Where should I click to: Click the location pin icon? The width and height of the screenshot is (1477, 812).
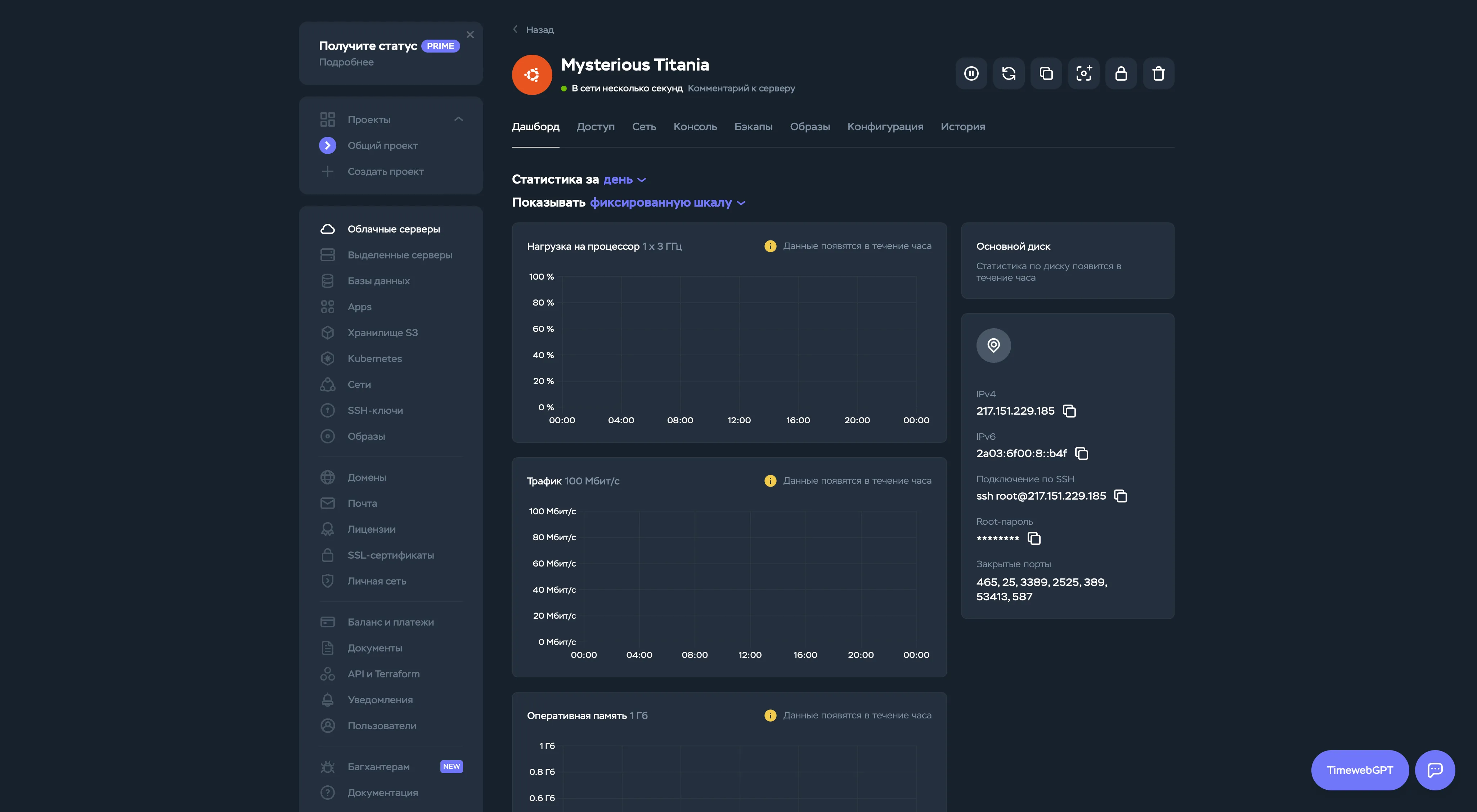pos(993,345)
